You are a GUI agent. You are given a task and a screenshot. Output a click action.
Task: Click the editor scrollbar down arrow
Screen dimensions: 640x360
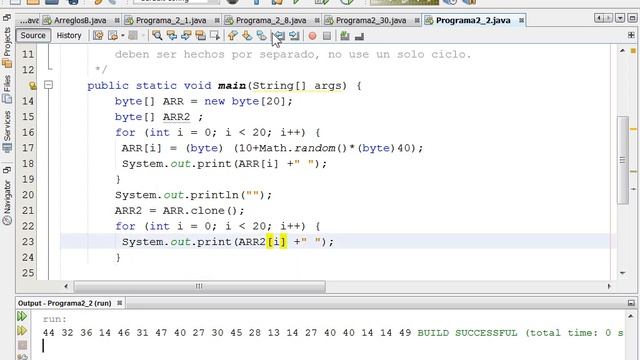pyautogui.click(x=622, y=273)
